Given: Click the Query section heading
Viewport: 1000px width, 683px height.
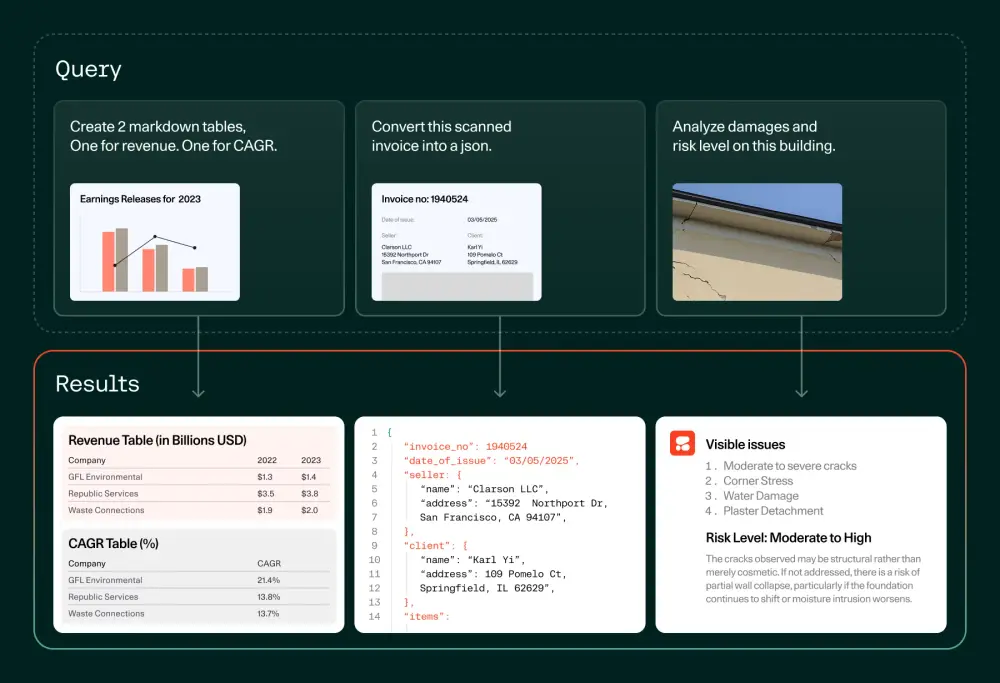Looking at the screenshot, I should (88, 69).
